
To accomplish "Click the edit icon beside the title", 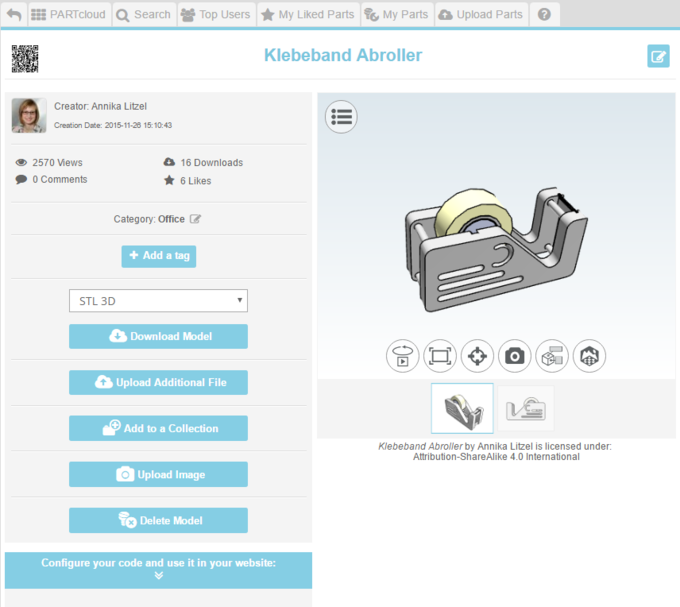I will [x=658, y=56].
